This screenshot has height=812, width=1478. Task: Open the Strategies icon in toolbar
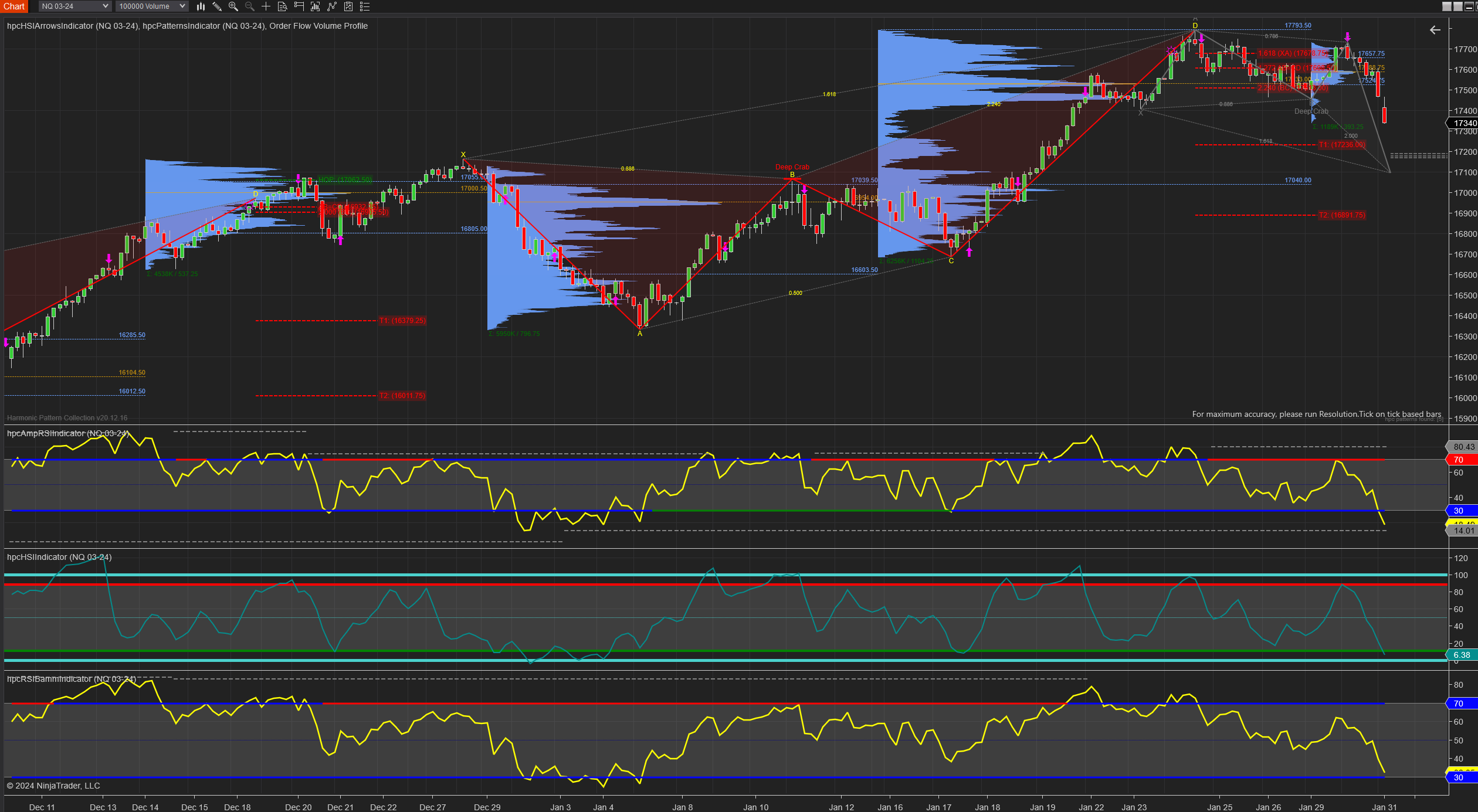pos(348,6)
